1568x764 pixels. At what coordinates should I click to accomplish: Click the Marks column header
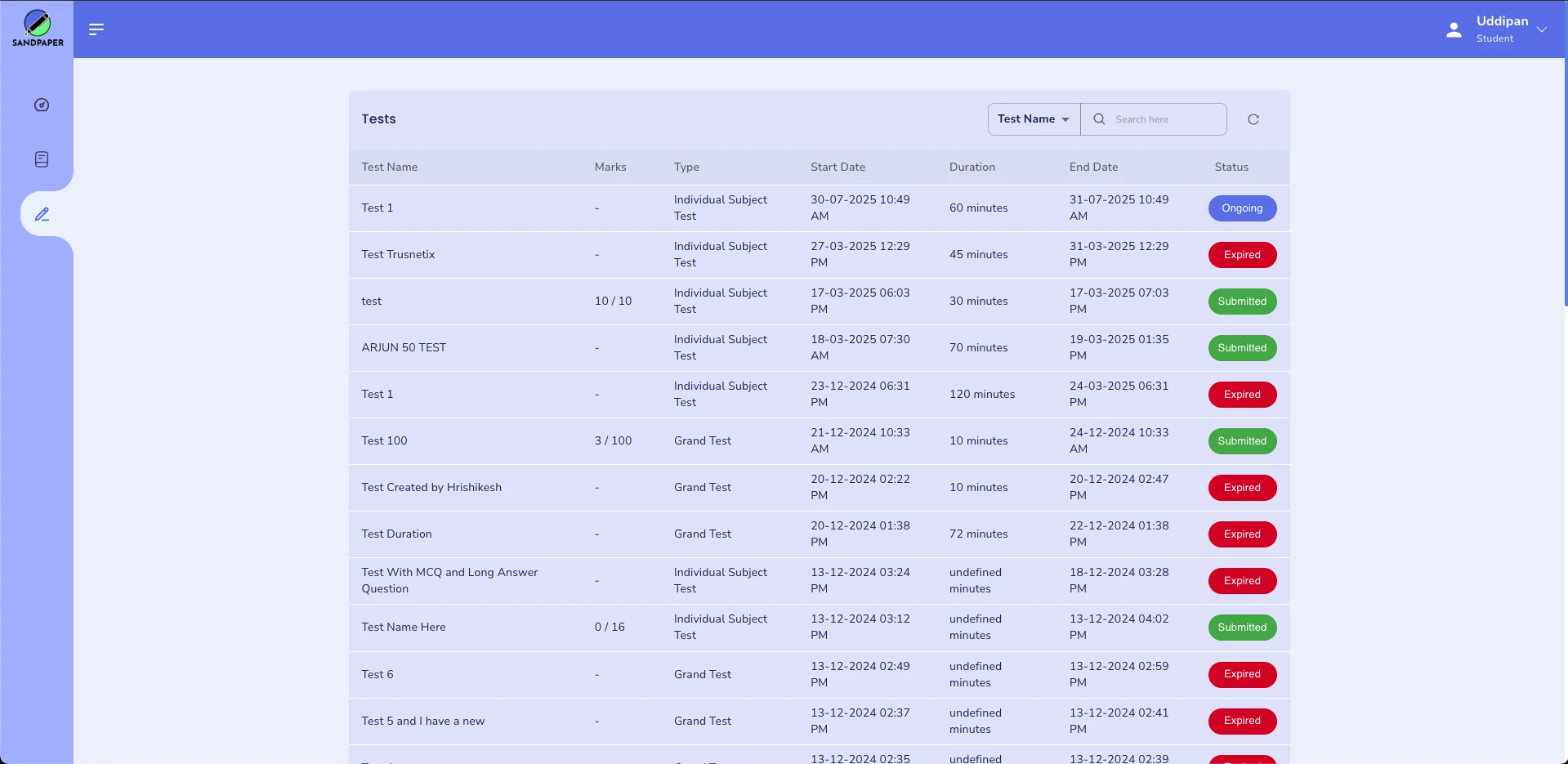[610, 167]
